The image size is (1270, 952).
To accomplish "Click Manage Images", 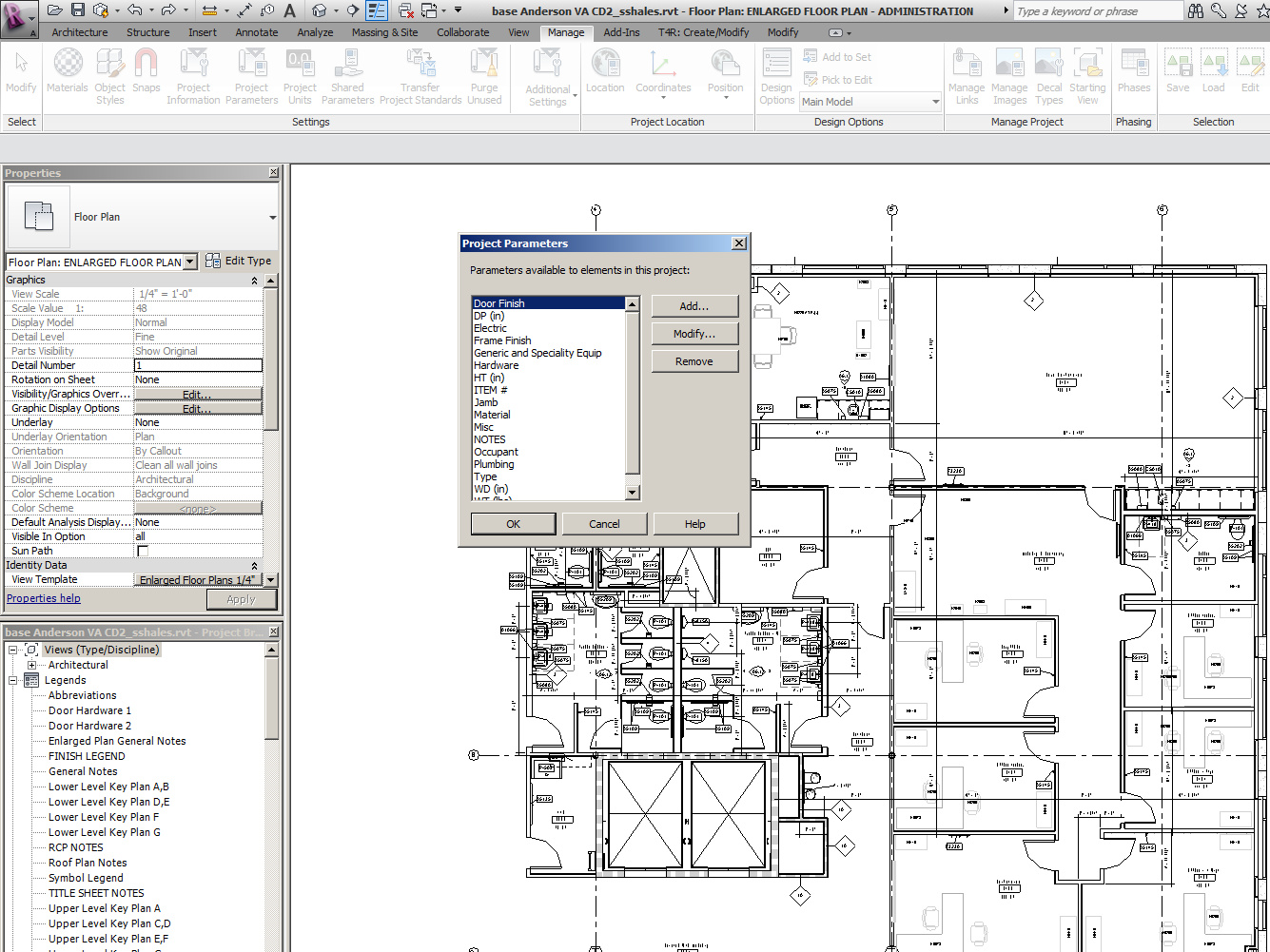I will pyautogui.click(x=1009, y=76).
